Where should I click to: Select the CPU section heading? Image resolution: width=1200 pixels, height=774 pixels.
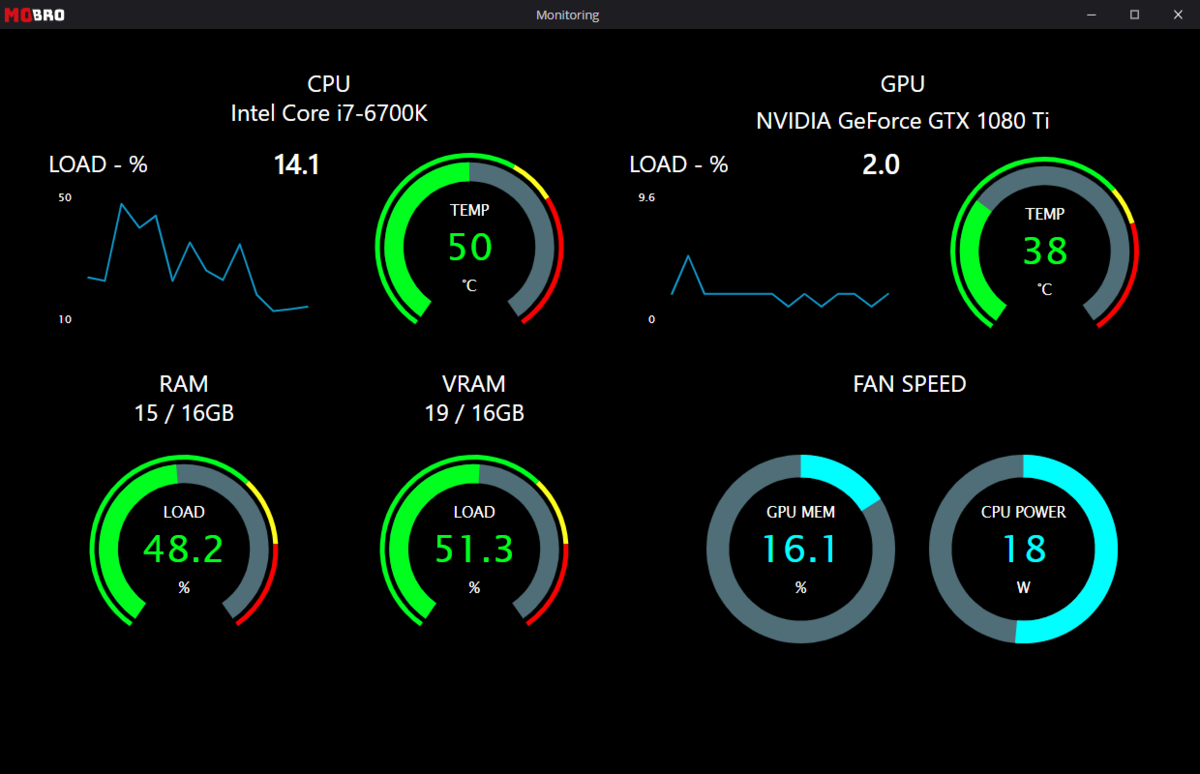coord(329,84)
